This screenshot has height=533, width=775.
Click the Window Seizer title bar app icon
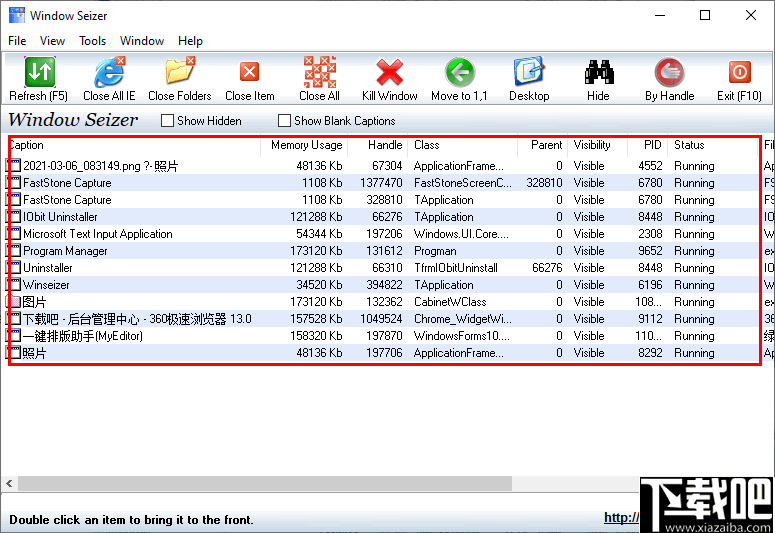click(17, 15)
